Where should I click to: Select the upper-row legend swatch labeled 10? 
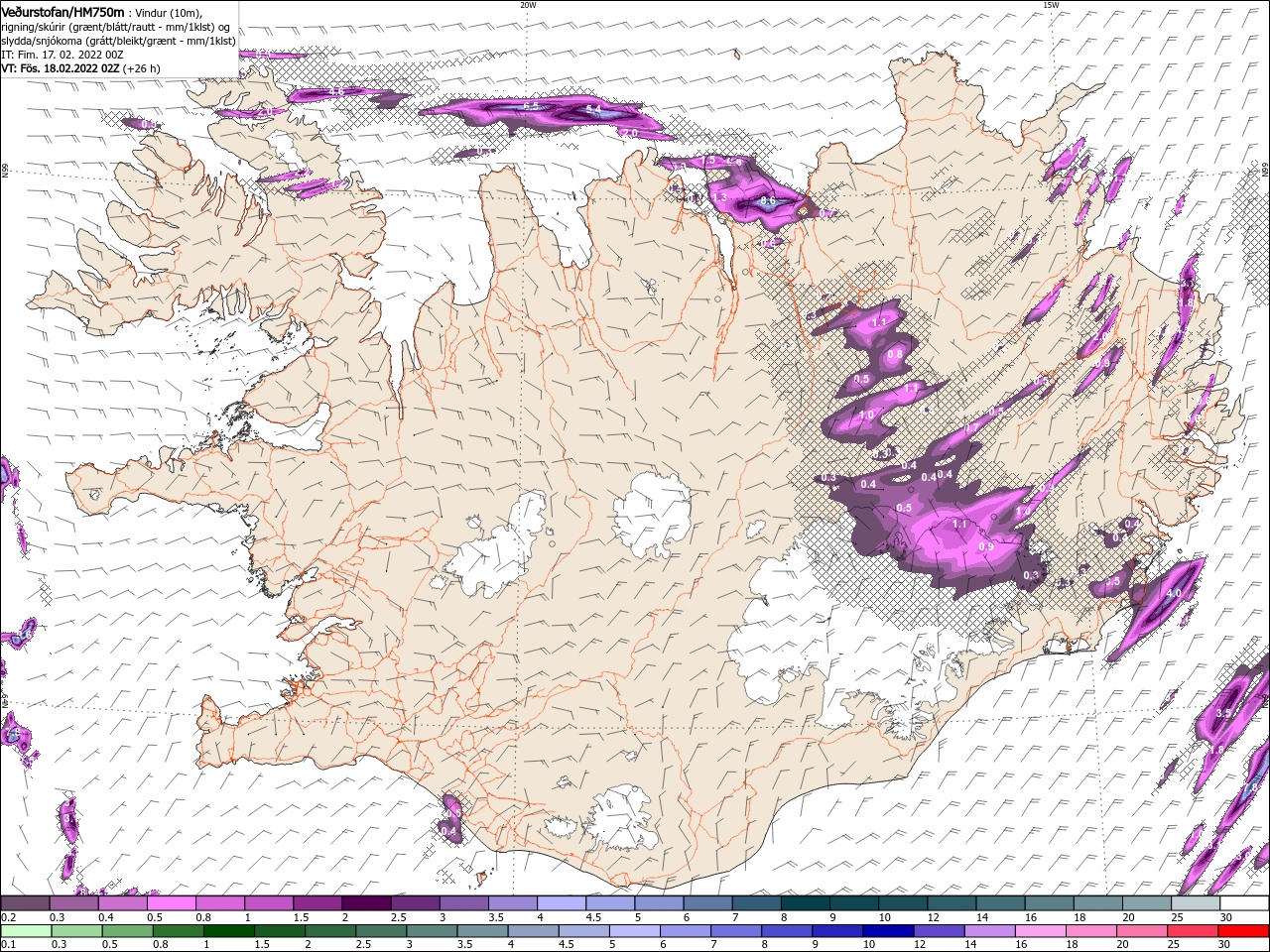tap(903, 903)
